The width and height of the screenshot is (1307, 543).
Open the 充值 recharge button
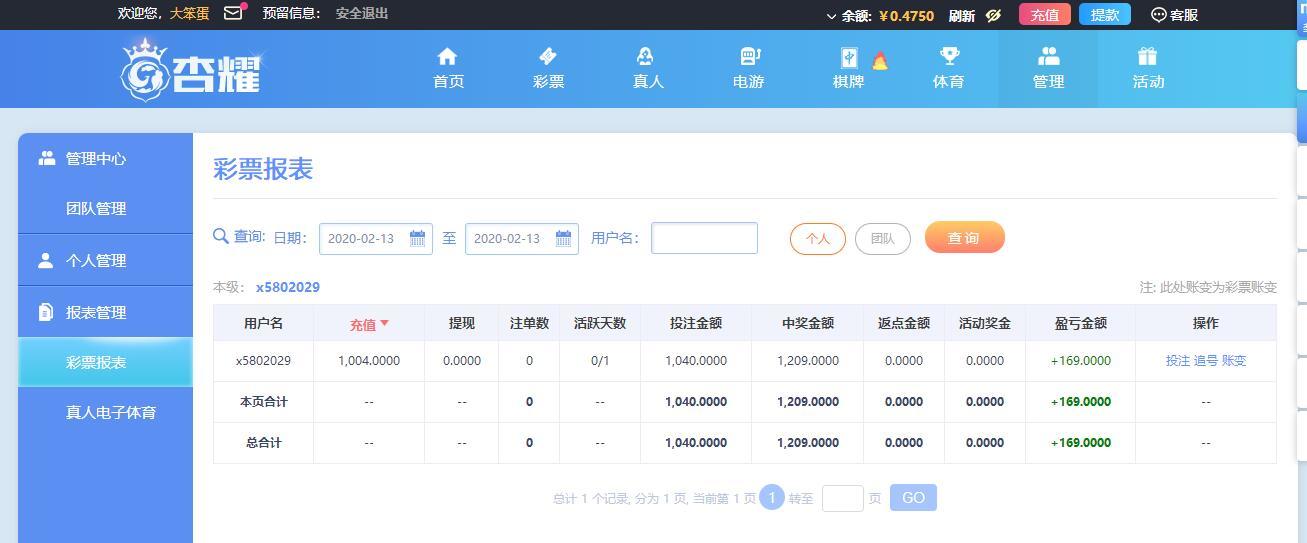tap(1045, 15)
